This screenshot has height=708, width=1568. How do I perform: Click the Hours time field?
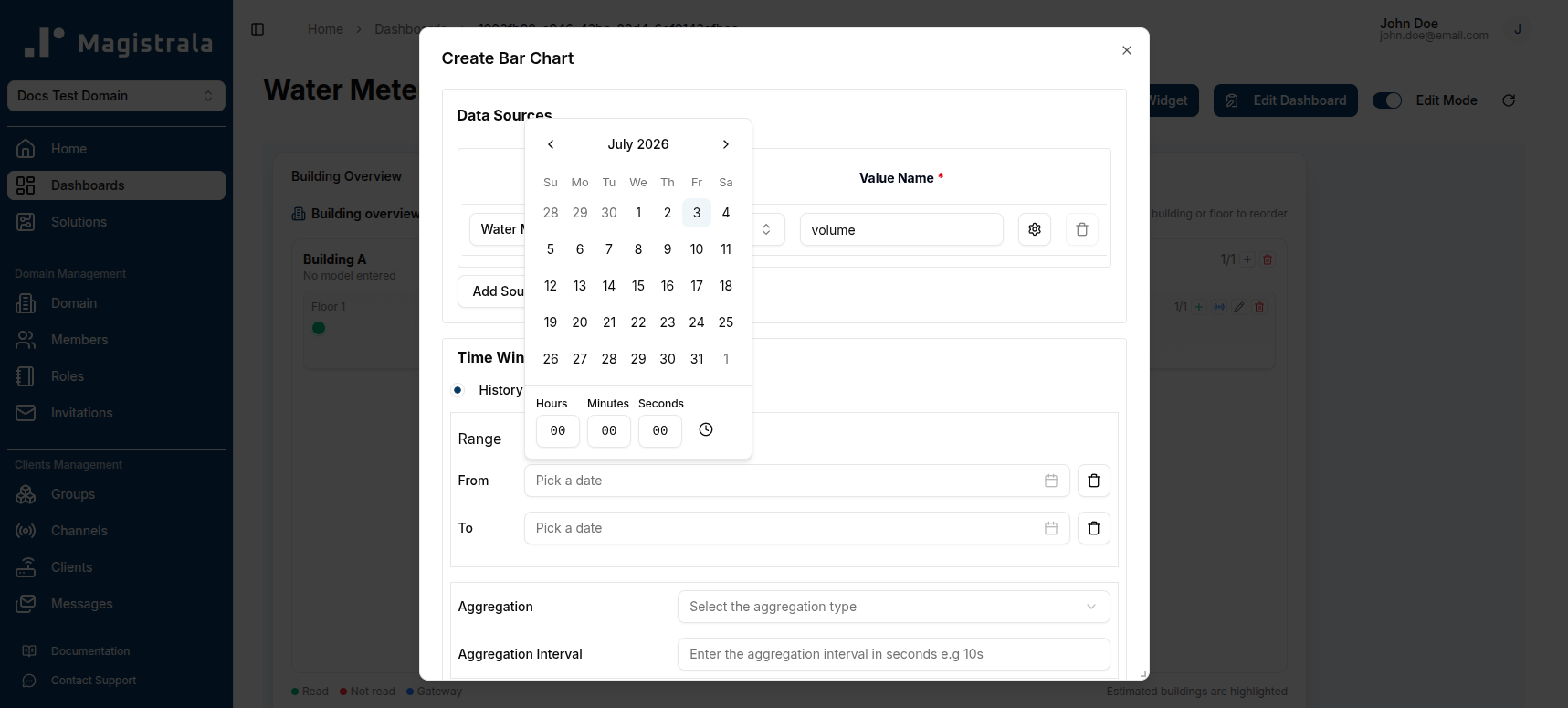(x=558, y=430)
